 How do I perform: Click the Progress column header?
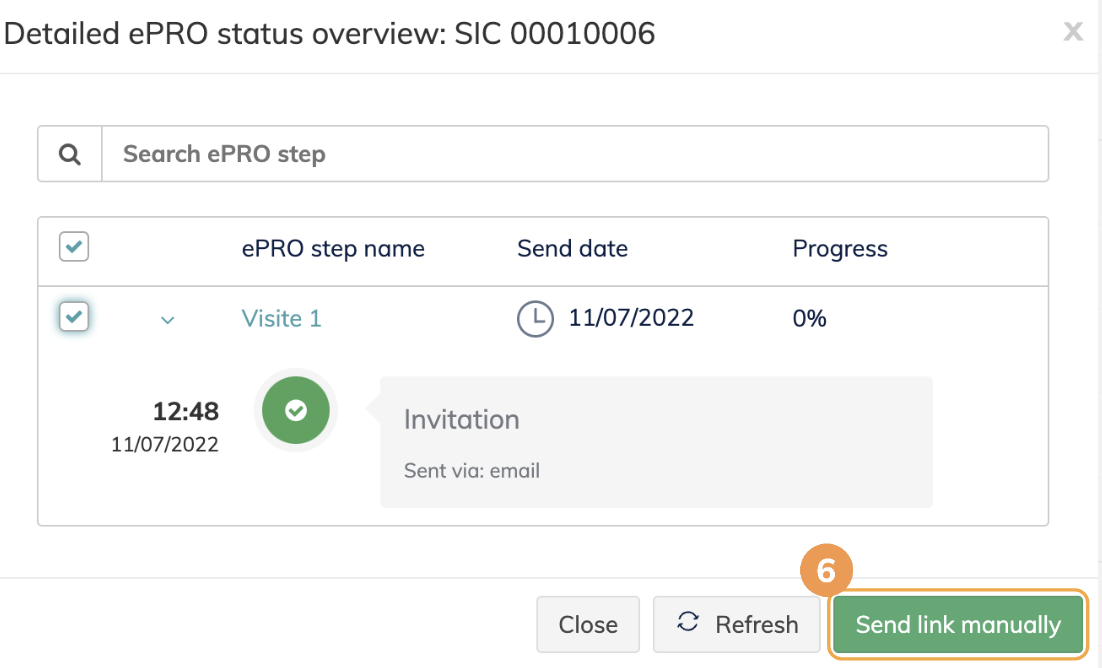tap(840, 249)
